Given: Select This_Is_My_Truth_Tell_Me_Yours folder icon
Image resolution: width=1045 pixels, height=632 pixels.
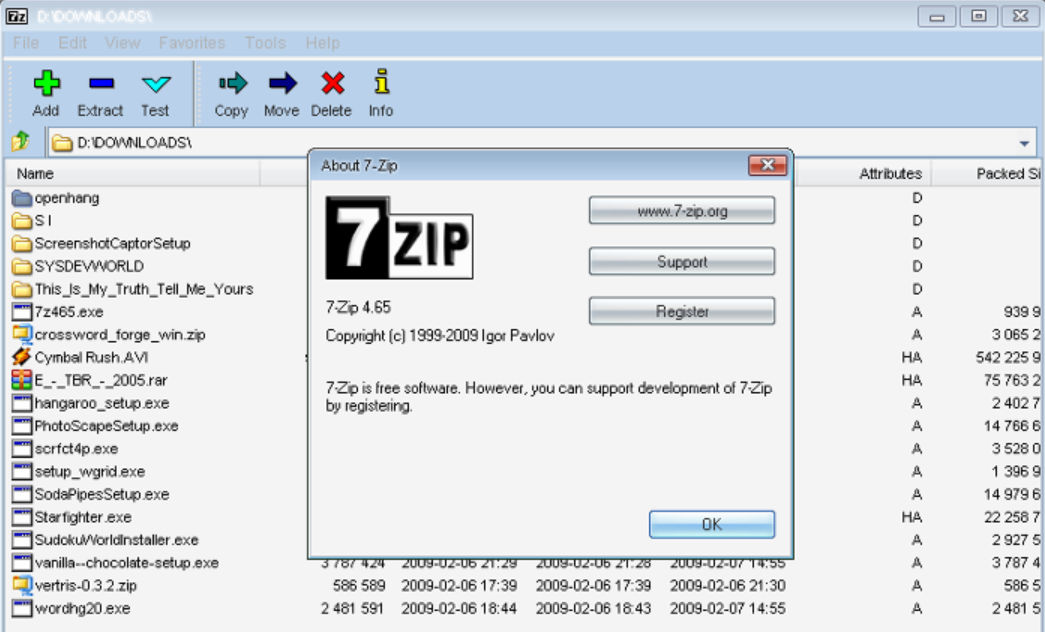Looking at the screenshot, I should (22, 289).
